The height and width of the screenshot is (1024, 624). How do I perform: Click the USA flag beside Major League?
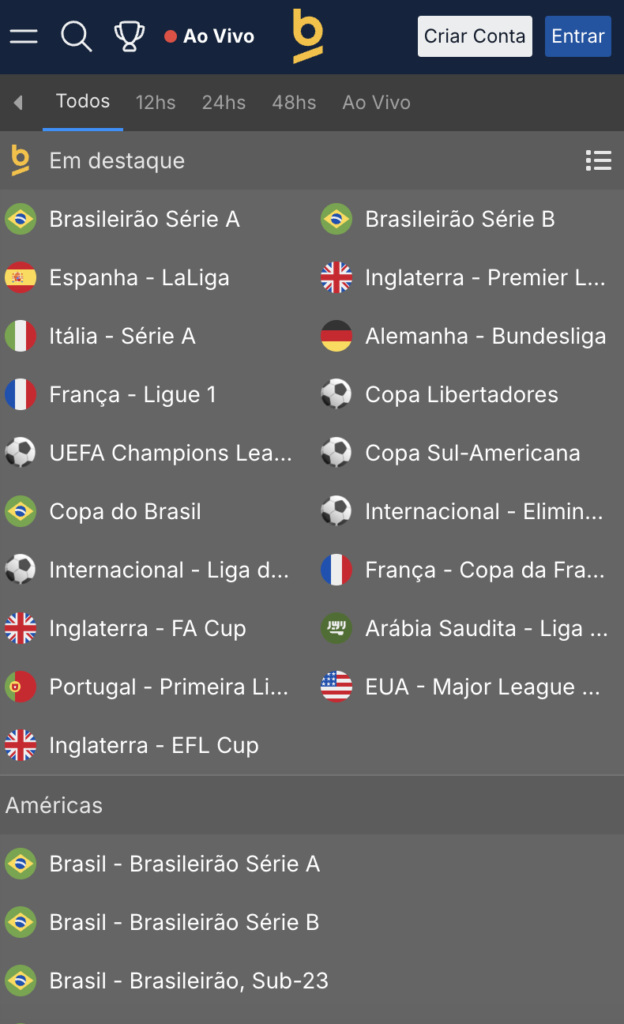coord(336,687)
